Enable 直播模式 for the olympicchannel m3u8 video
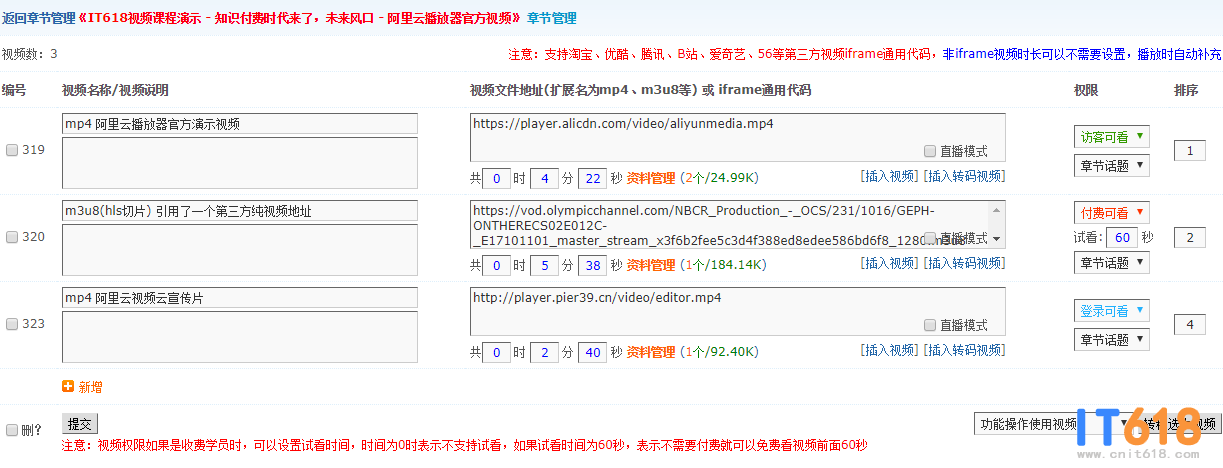 tap(930, 238)
